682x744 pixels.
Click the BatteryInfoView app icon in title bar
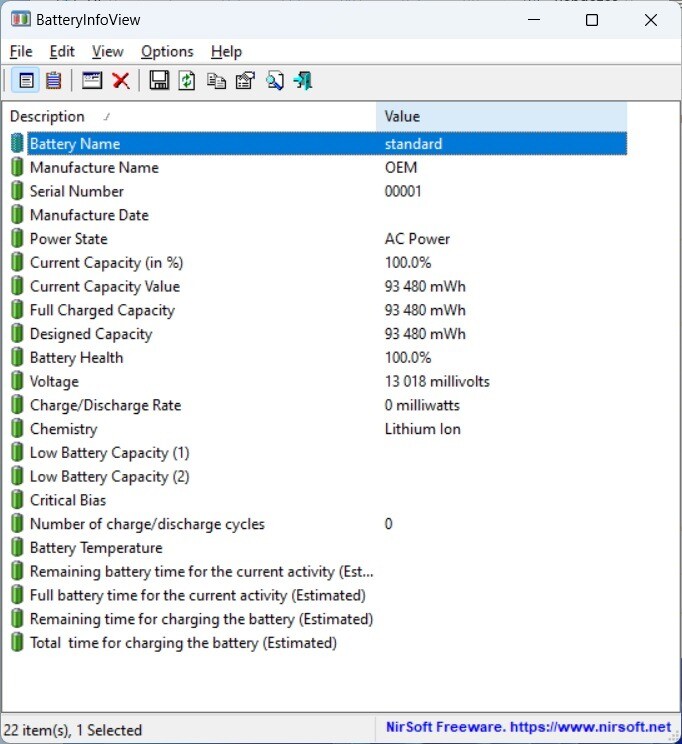pyautogui.click(x=20, y=20)
